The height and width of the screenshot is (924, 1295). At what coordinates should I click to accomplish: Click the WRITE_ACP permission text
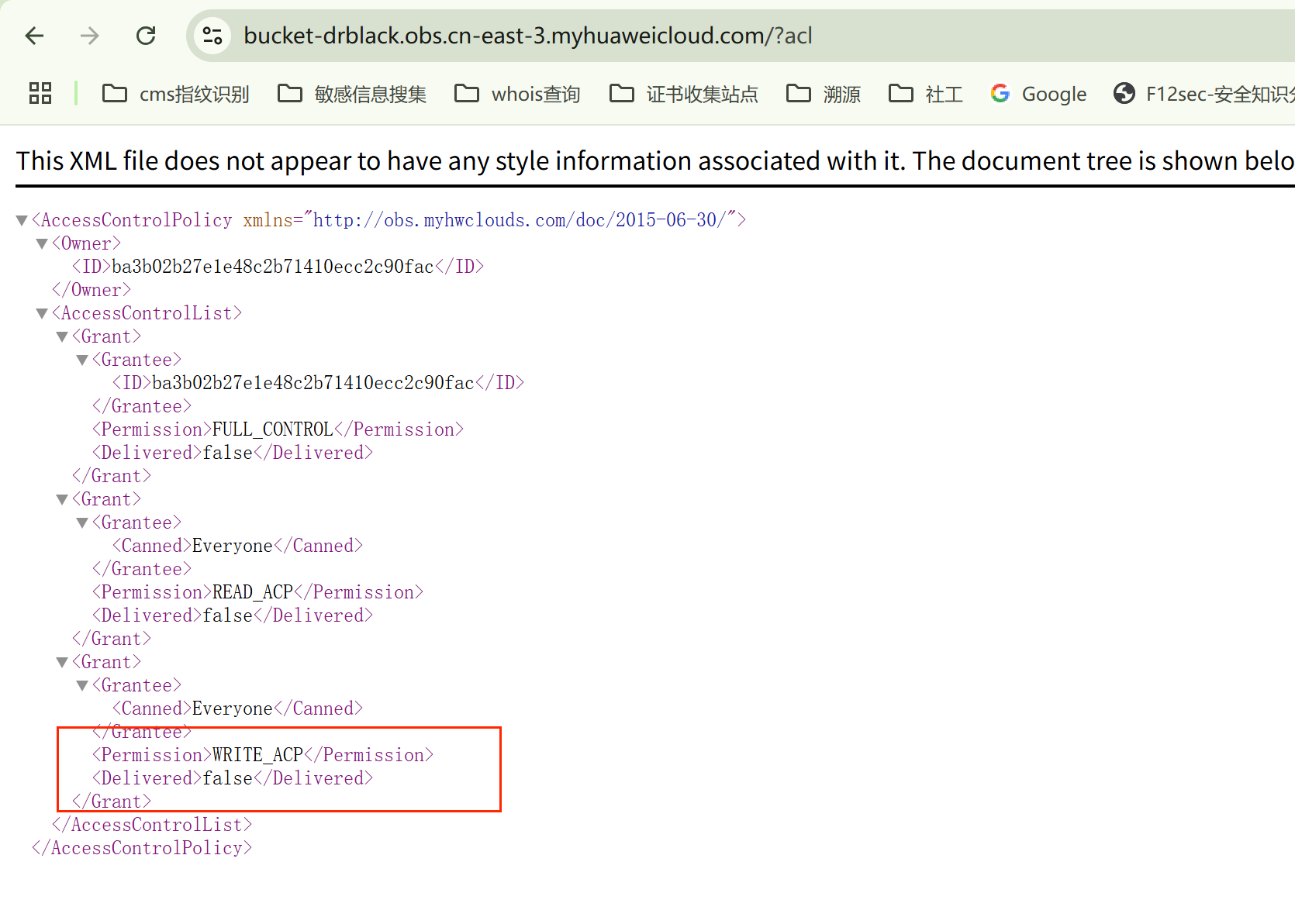coord(257,755)
